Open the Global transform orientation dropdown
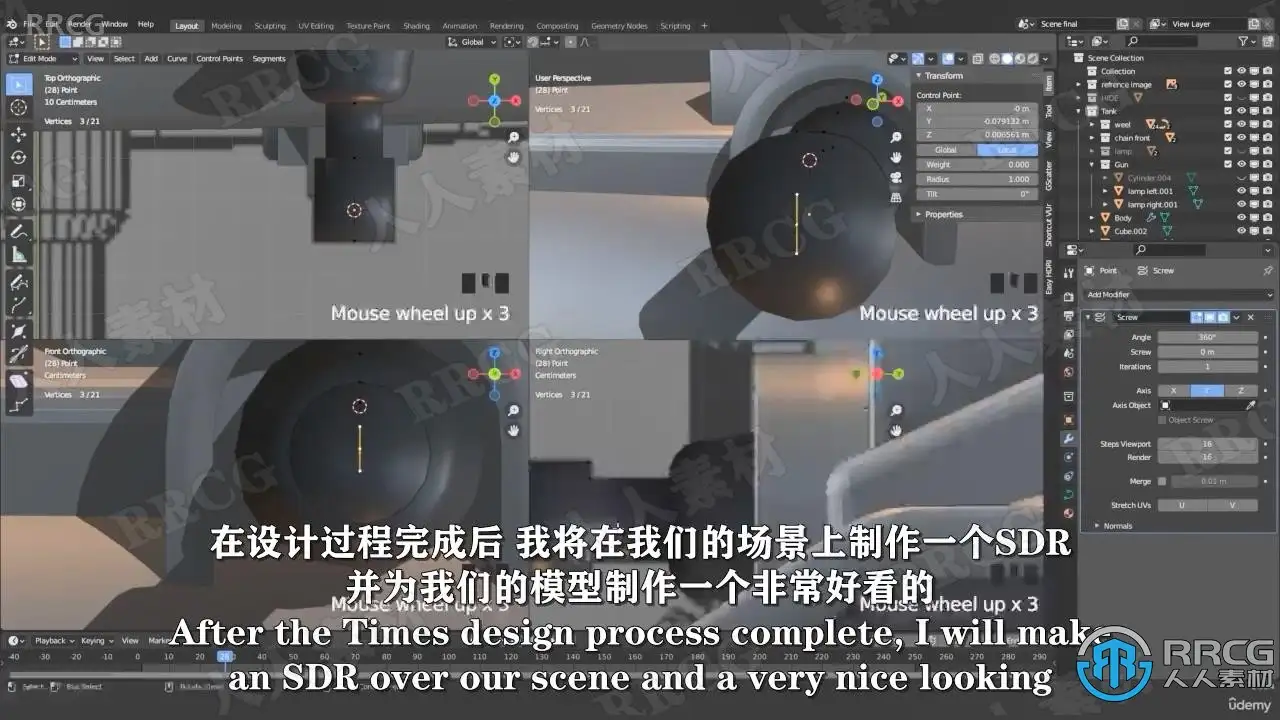1280x720 pixels. tap(472, 42)
